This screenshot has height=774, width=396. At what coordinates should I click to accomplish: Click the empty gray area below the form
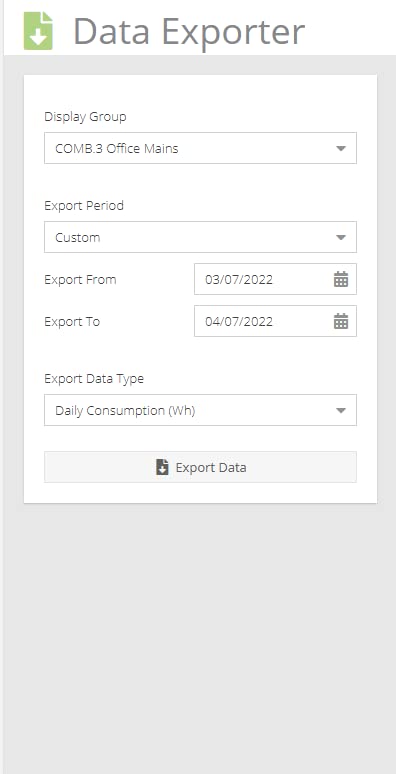pyautogui.click(x=200, y=637)
